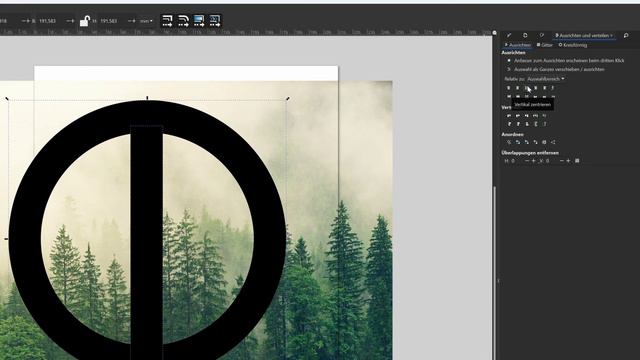Open the 'Relativ zu: Auswahlbereich' dropdown
Screen dimensions: 640x360
[546, 79]
